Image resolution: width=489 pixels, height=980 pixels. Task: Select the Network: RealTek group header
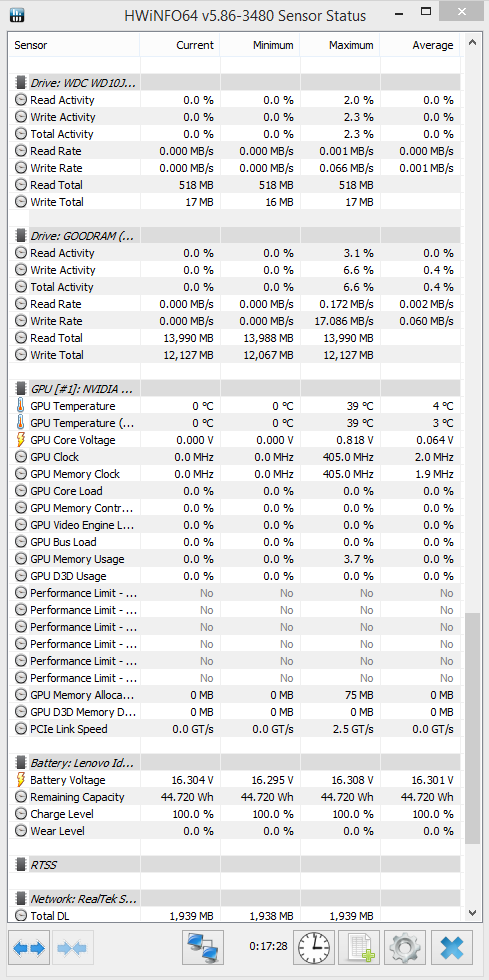(x=236, y=899)
